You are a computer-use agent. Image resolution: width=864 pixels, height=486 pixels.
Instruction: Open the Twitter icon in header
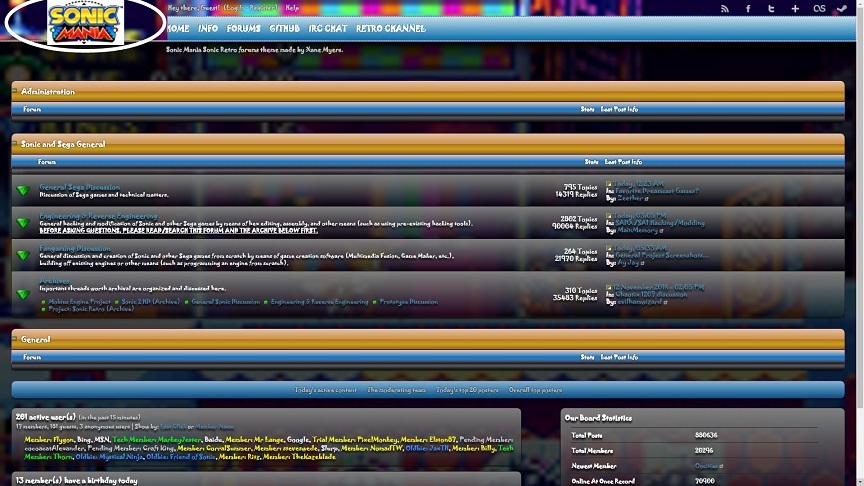coord(771,9)
